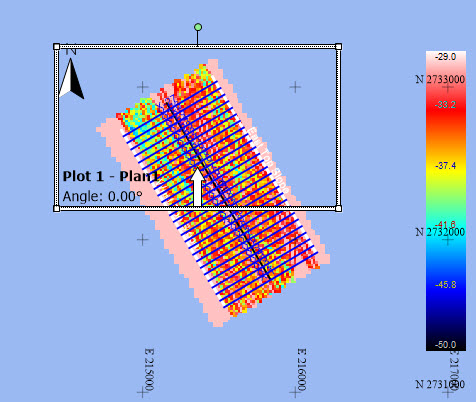Select the top-left corner handle of plot frame
The image size is (476, 402).
[x=57, y=47]
